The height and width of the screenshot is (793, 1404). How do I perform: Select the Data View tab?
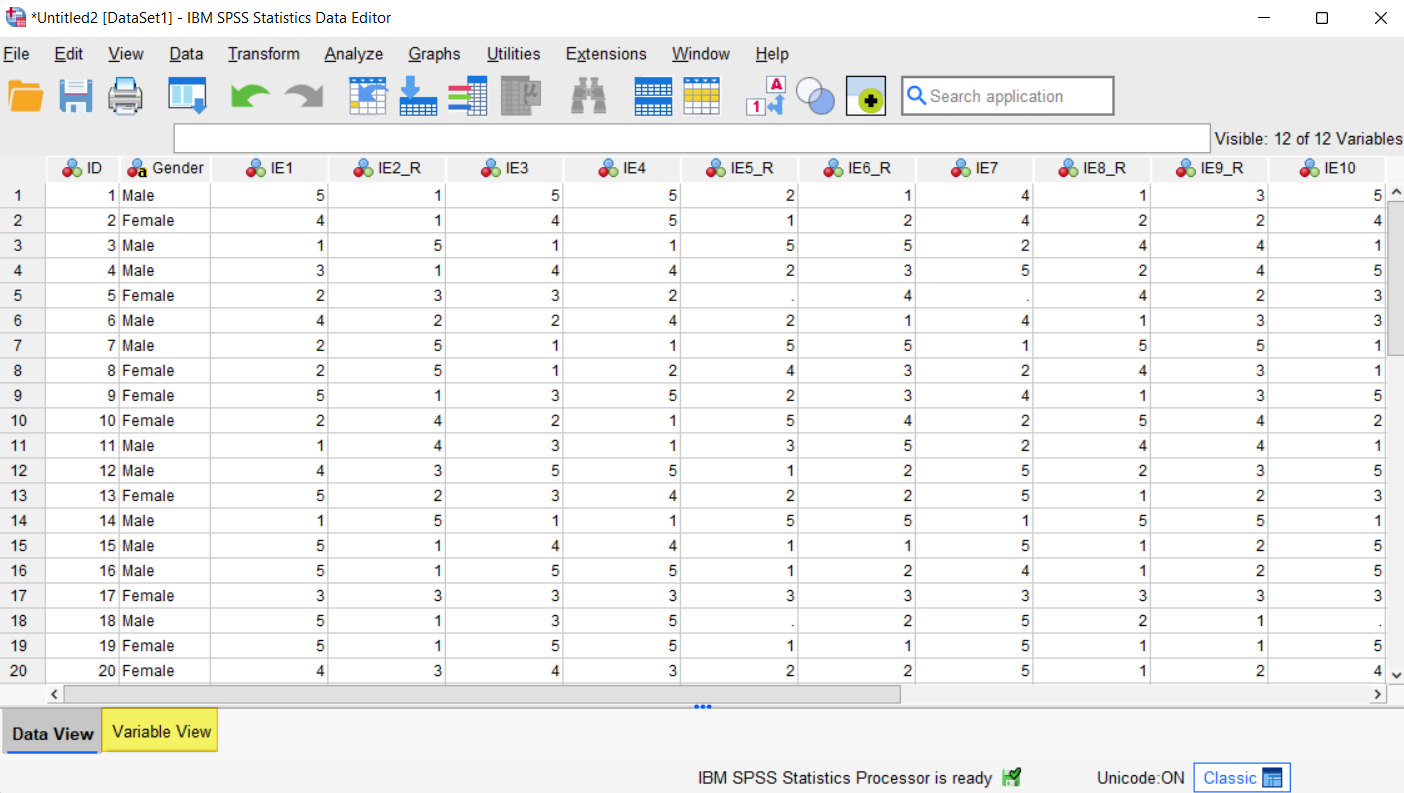pyautogui.click(x=50, y=733)
